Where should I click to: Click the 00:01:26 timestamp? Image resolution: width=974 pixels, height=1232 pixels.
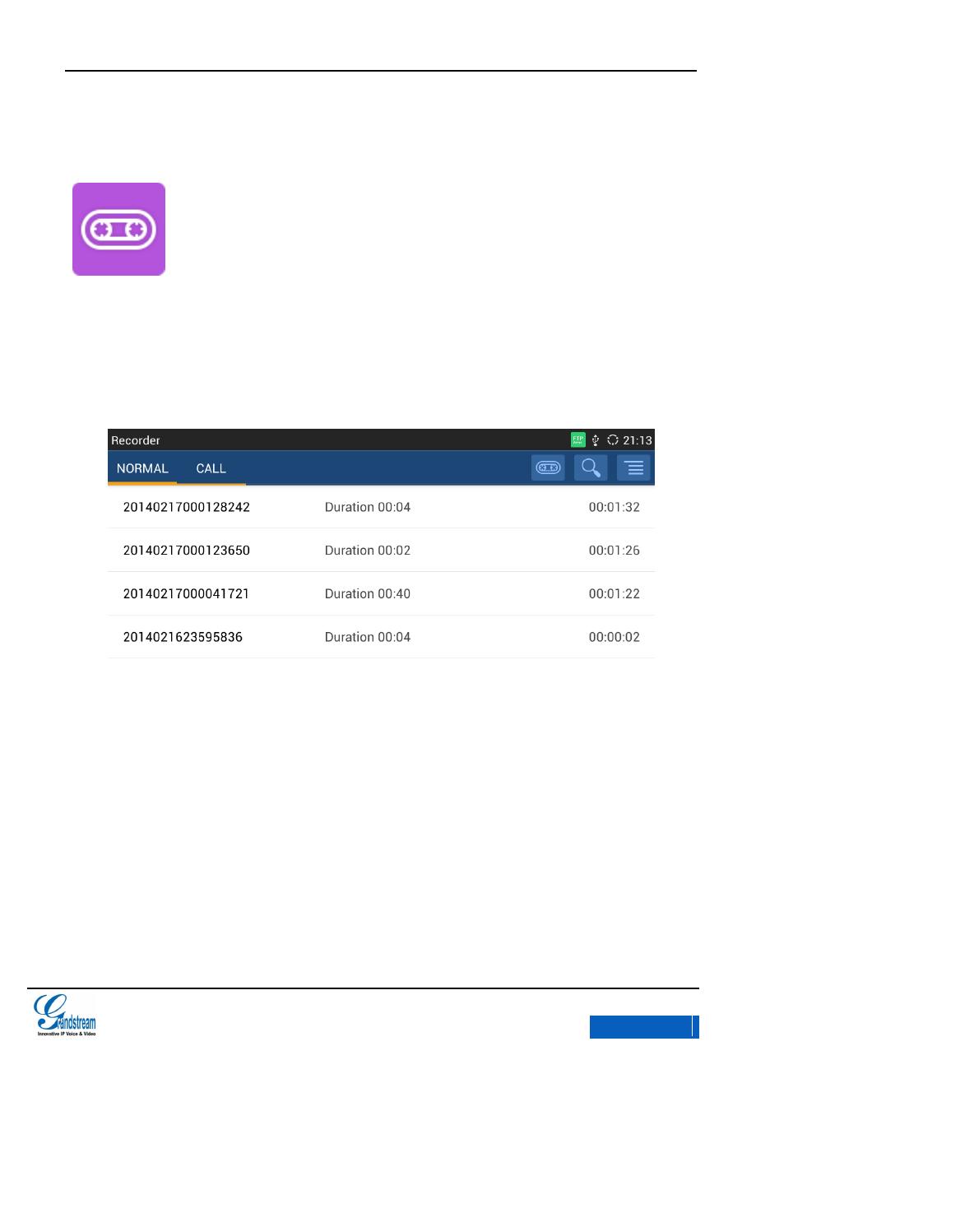click(x=615, y=551)
